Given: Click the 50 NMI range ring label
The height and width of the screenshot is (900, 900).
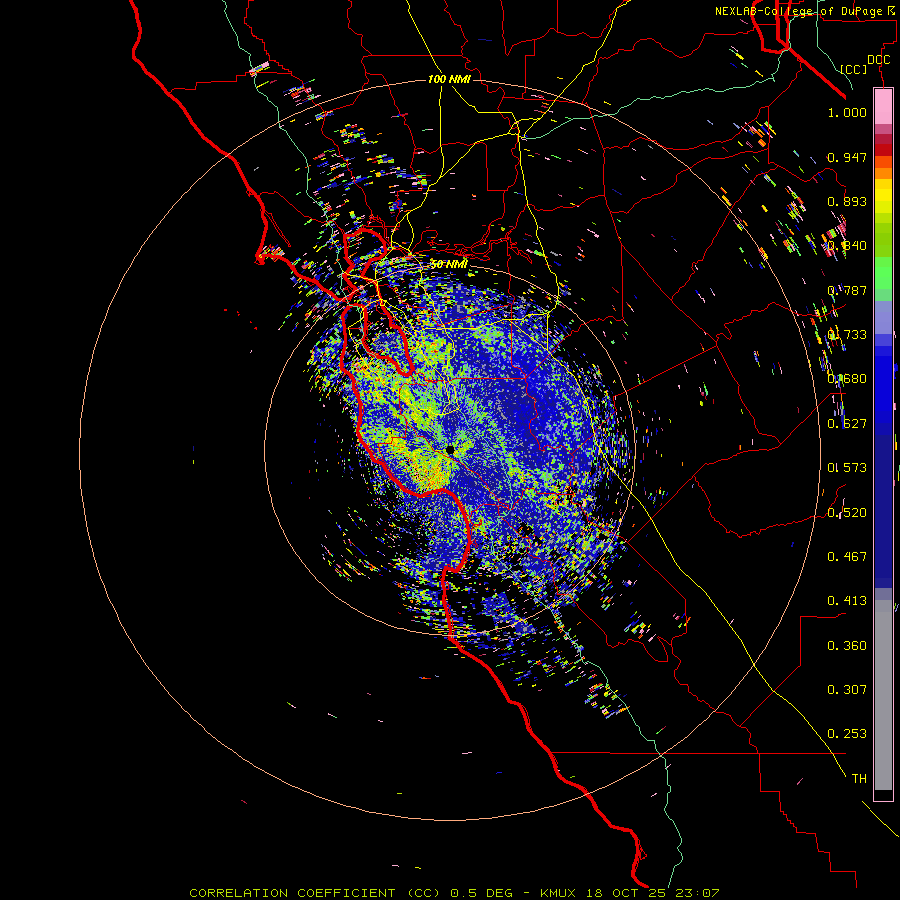Looking at the screenshot, I should pyautogui.click(x=449, y=264).
